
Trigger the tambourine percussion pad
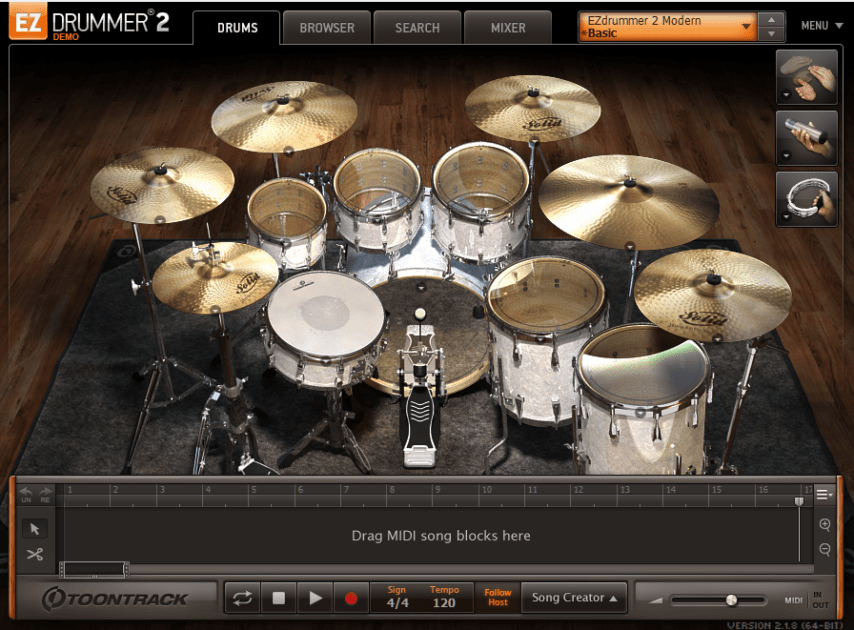coord(806,198)
